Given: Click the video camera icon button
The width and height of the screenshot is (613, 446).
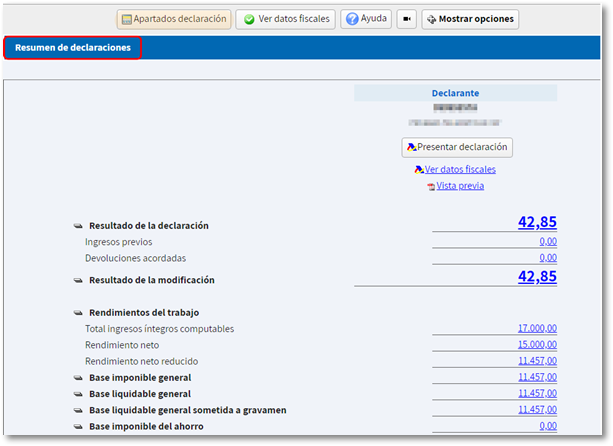Looking at the screenshot, I should [406, 19].
